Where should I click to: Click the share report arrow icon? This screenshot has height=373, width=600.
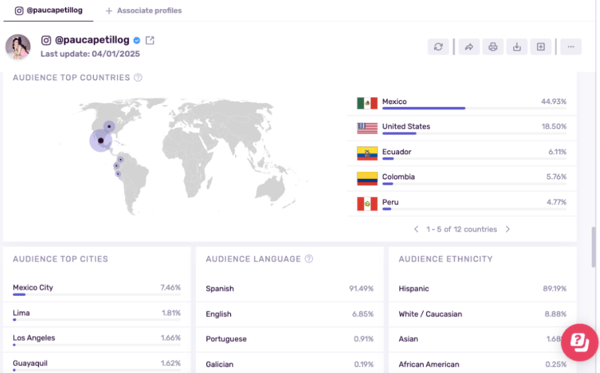click(x=469, y=47)
